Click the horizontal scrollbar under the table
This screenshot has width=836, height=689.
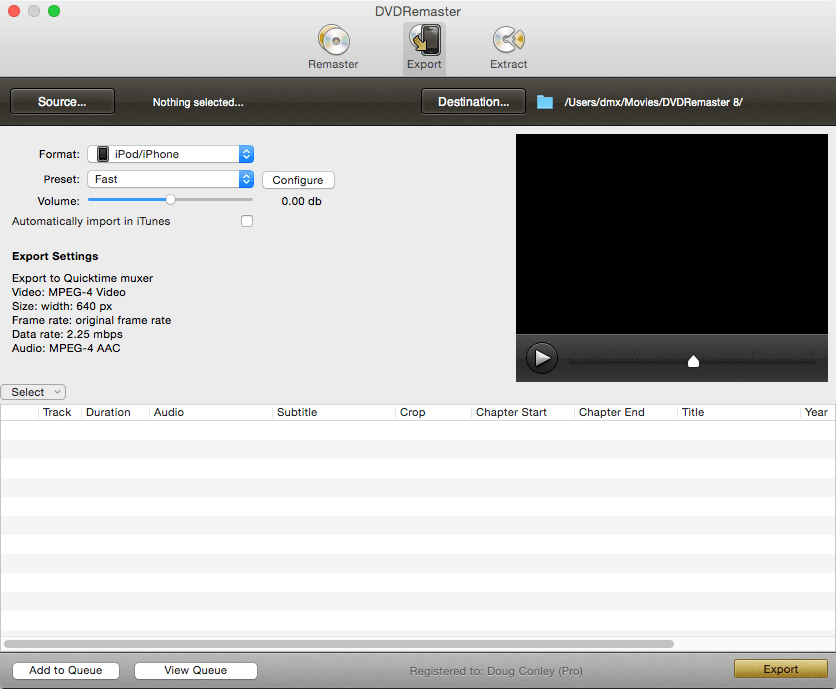pos(339,644)
